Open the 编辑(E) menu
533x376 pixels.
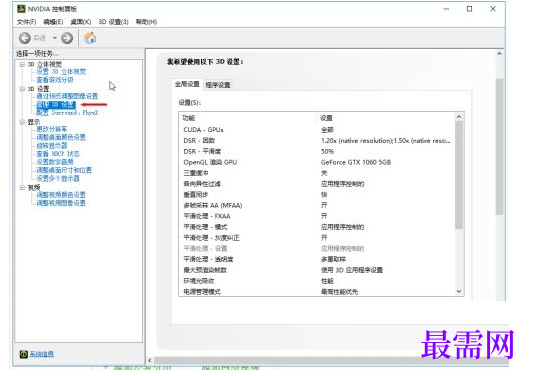tap(53, 22)
